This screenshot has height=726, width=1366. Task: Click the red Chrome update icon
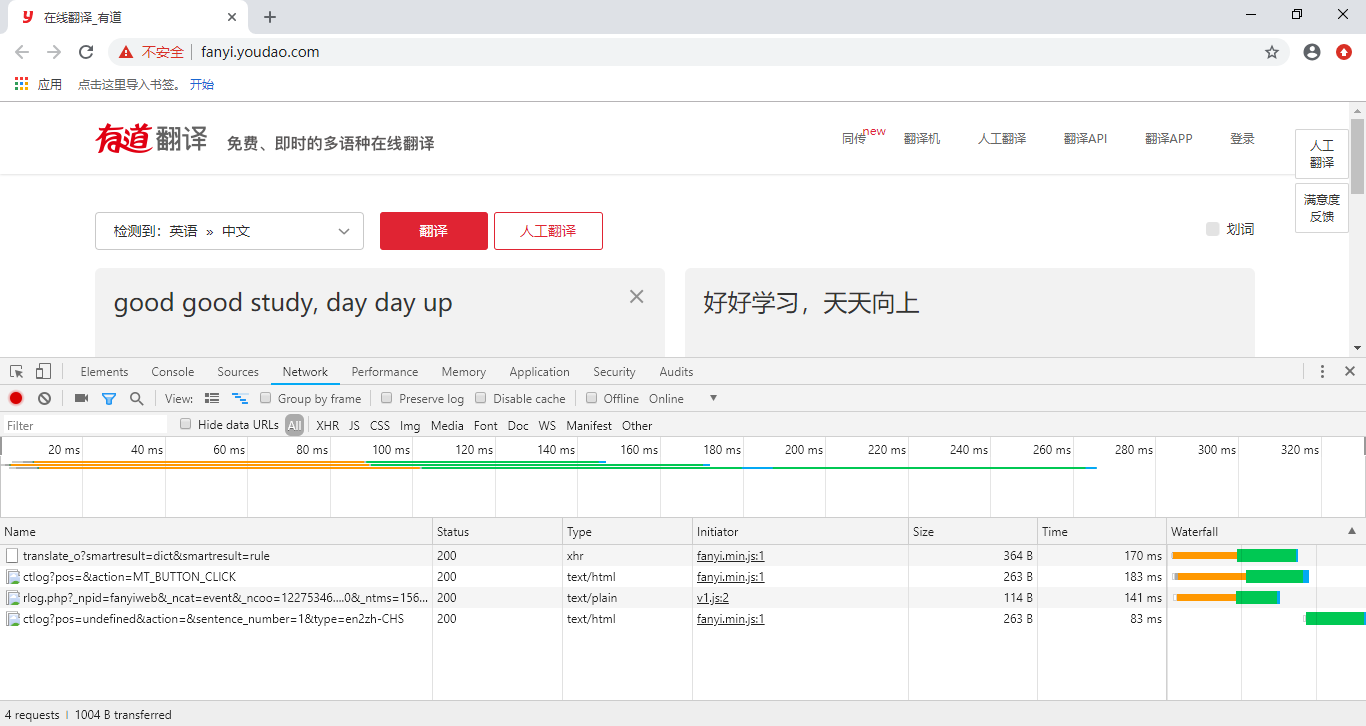(x=1344, y=52)
